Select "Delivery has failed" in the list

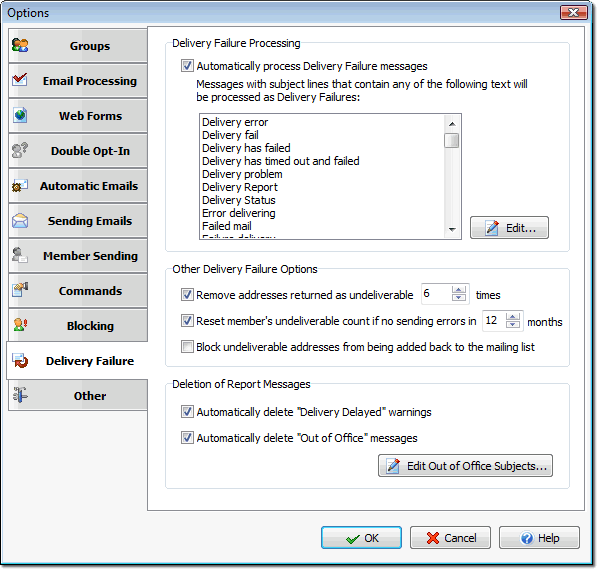246,148
